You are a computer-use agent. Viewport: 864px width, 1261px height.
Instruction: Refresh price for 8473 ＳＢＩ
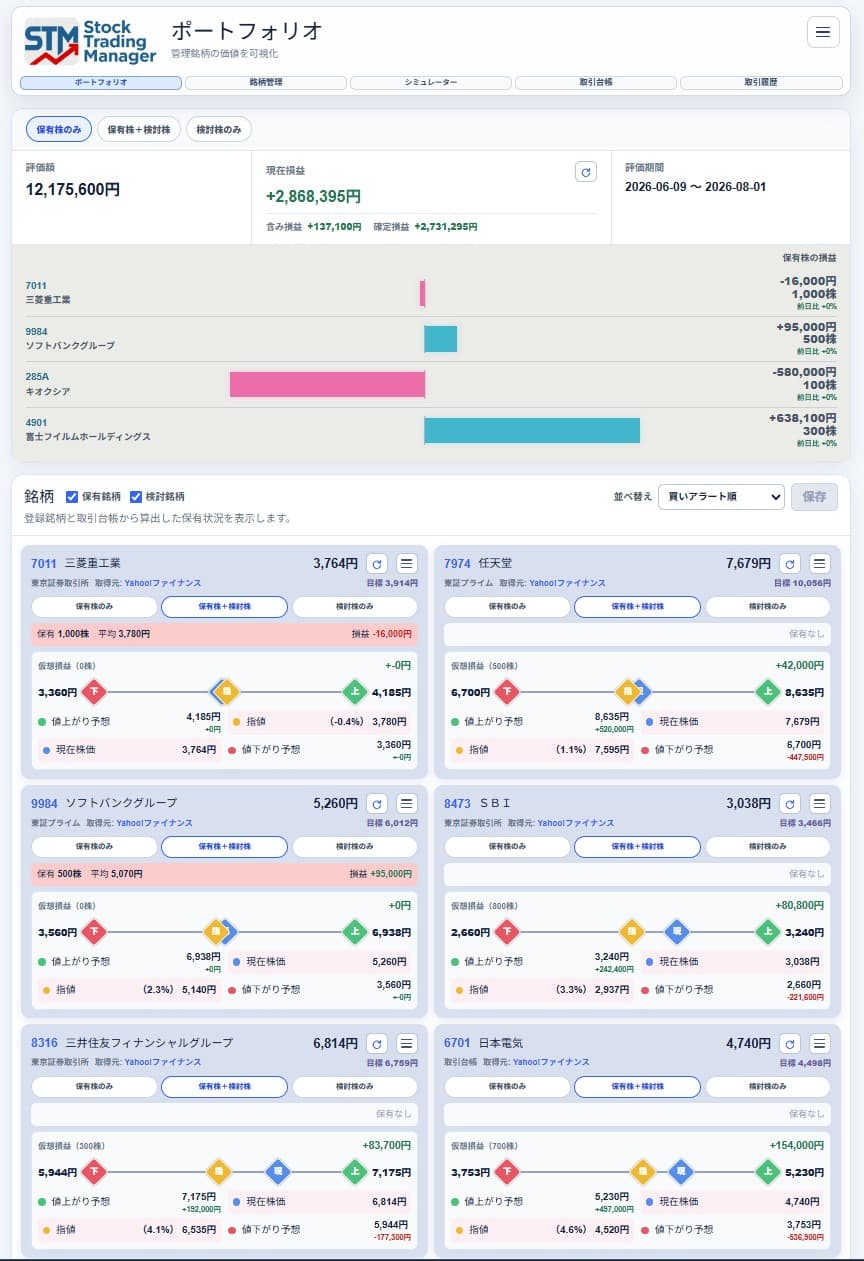tap(789, 803)
